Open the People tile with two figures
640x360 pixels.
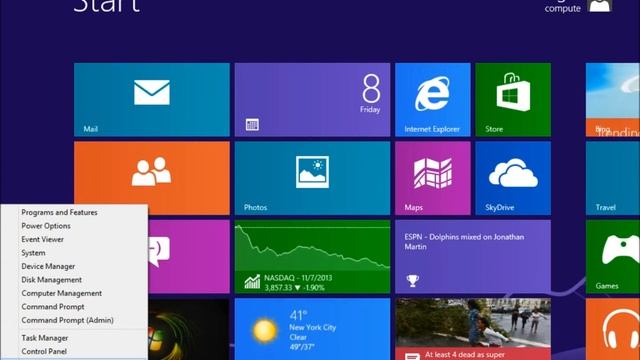tap(152, 178)
